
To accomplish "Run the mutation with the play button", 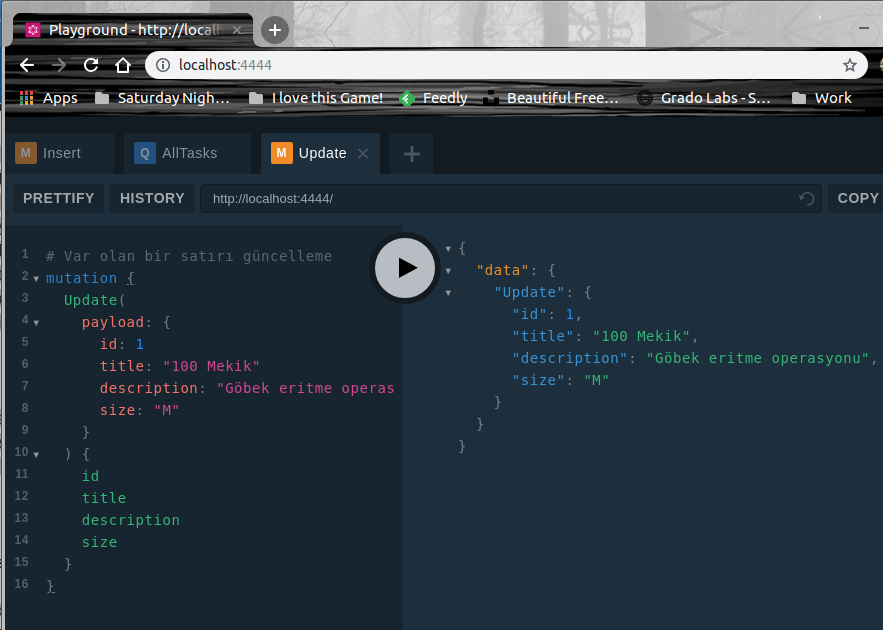I will [405, 267].
